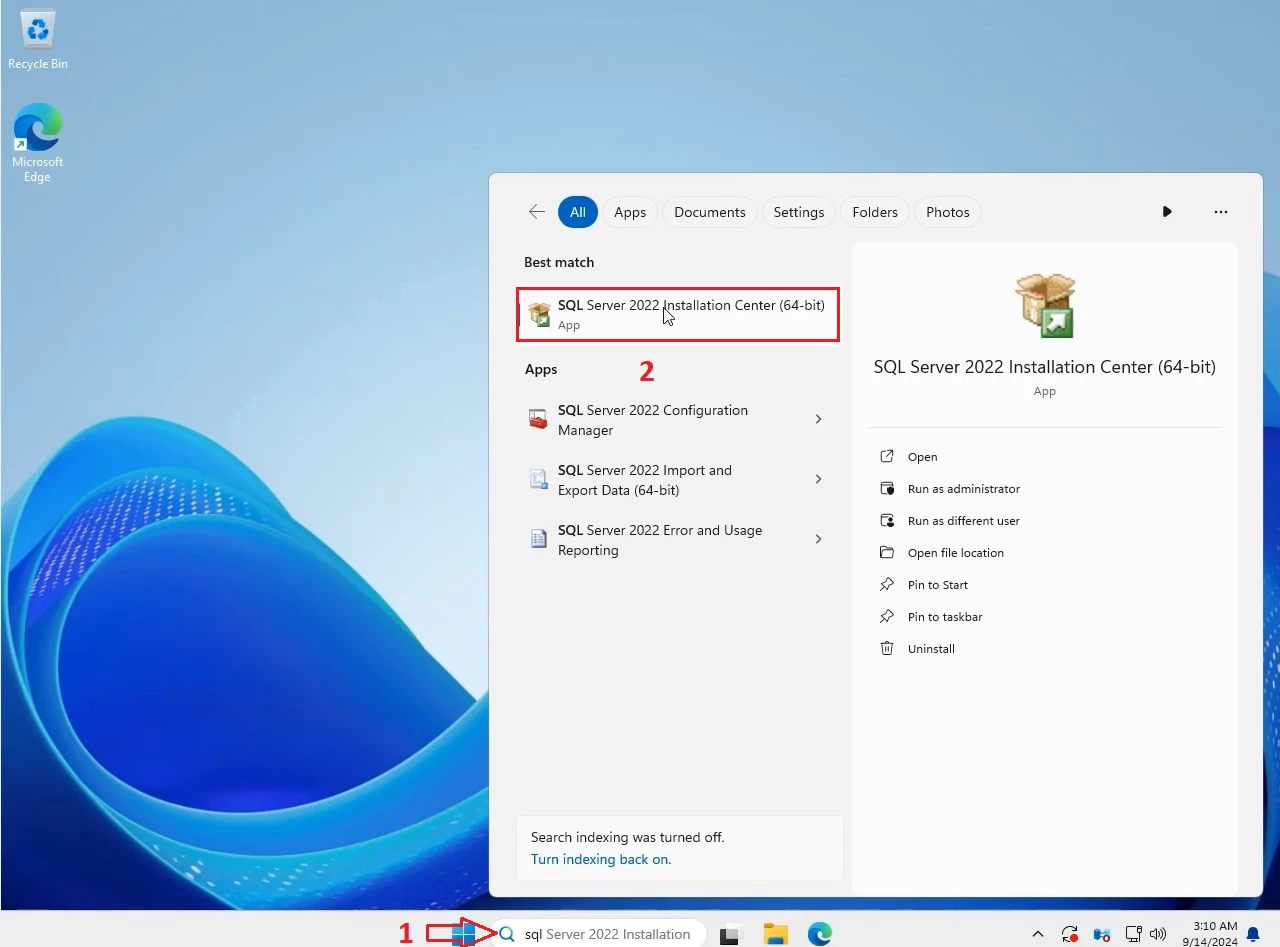Screen dimensions: 1280x947
Task: Select the All filter tab
Action: coord(578,212)
